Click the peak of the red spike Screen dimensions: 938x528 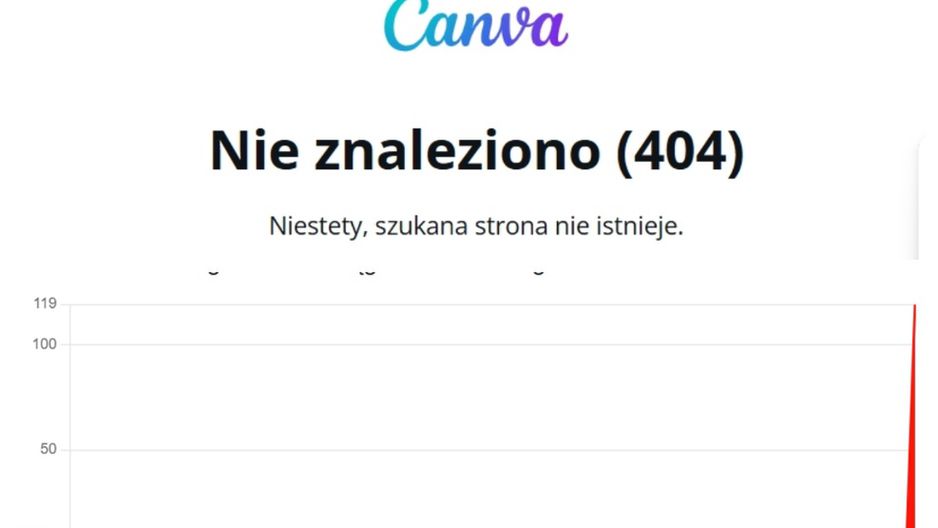point(915,306)
